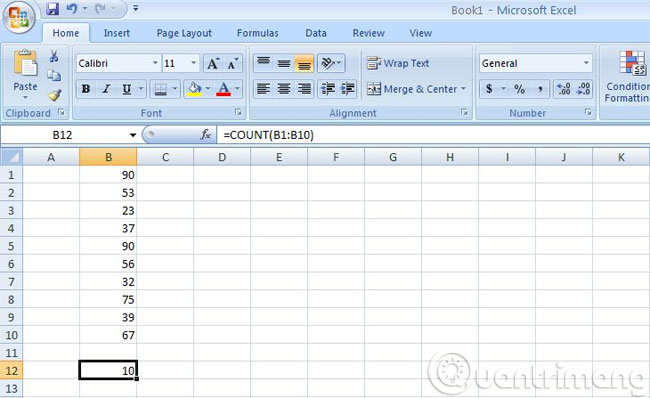
Task: Align text left in cell
Action: [x=264, y=89]
